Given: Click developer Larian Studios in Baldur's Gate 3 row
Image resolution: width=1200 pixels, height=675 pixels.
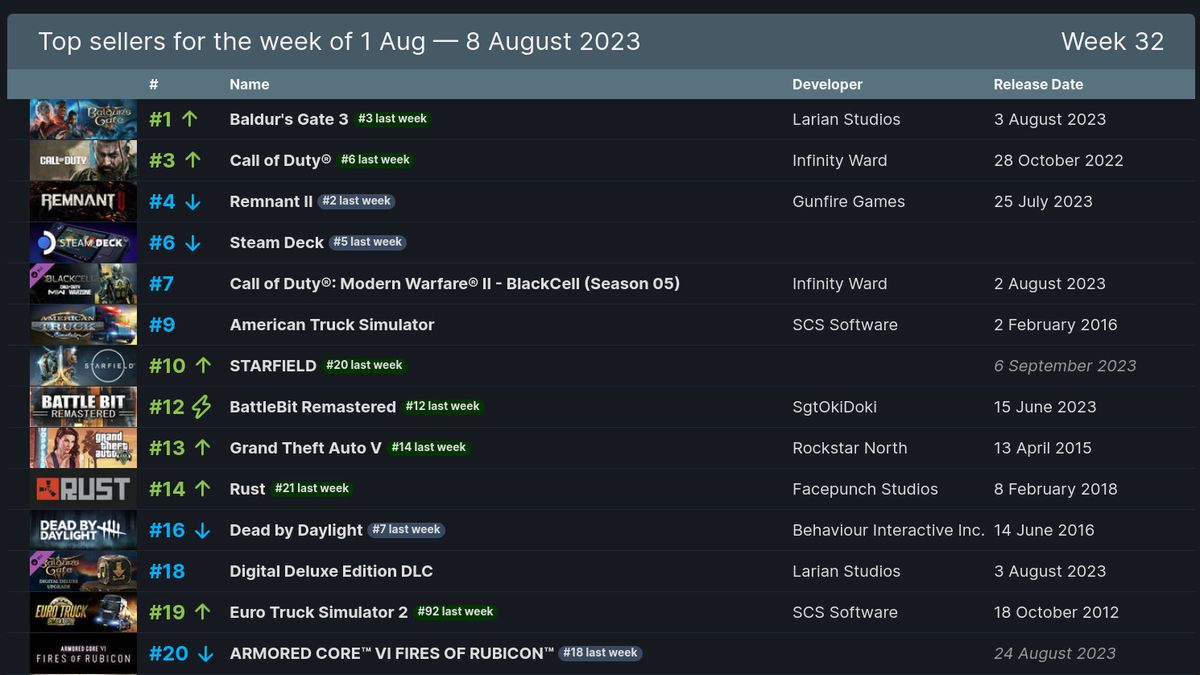Looking at the screenshot, I should point(847,119).
